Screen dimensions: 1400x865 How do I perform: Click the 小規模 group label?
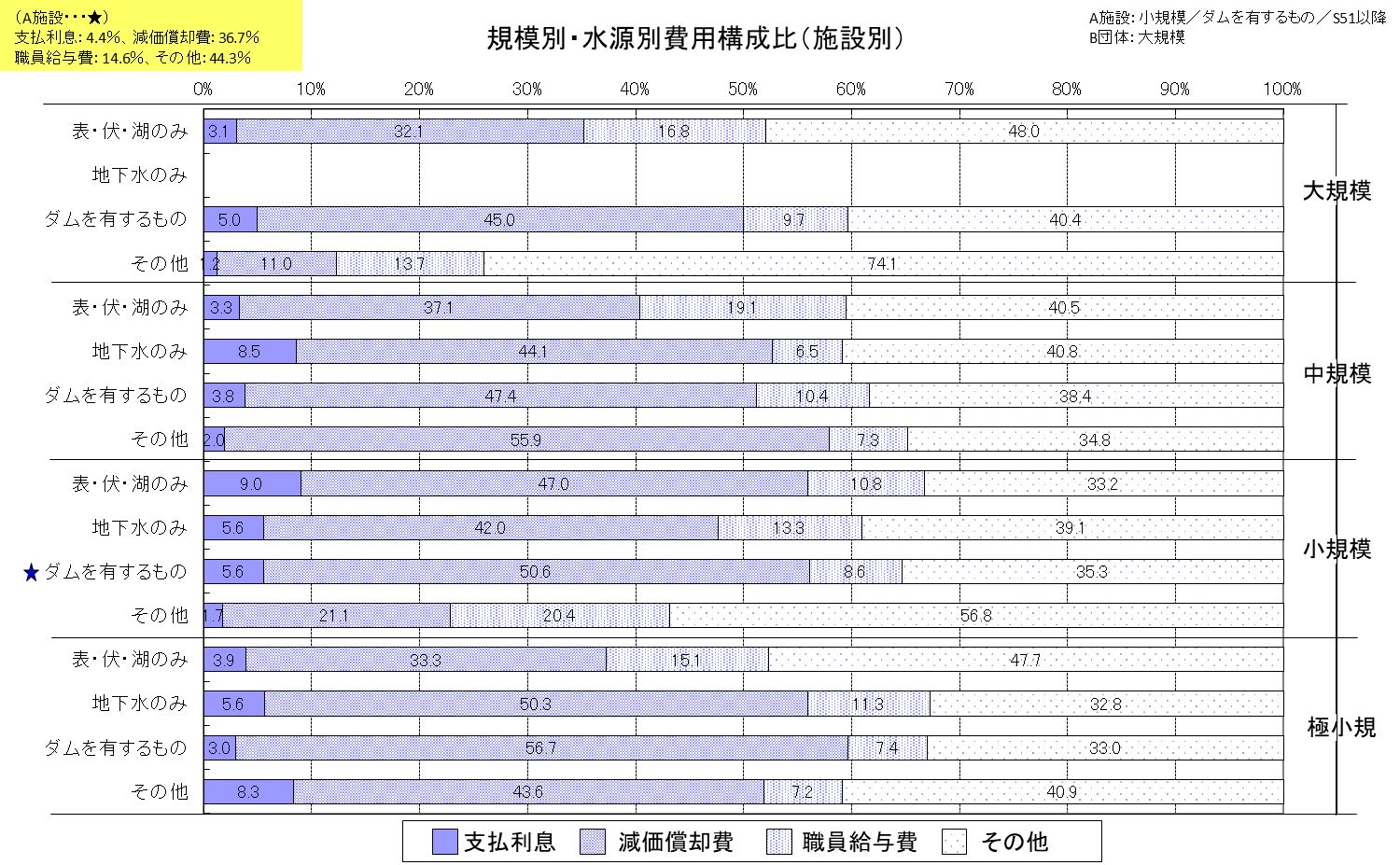point(1337,550)
